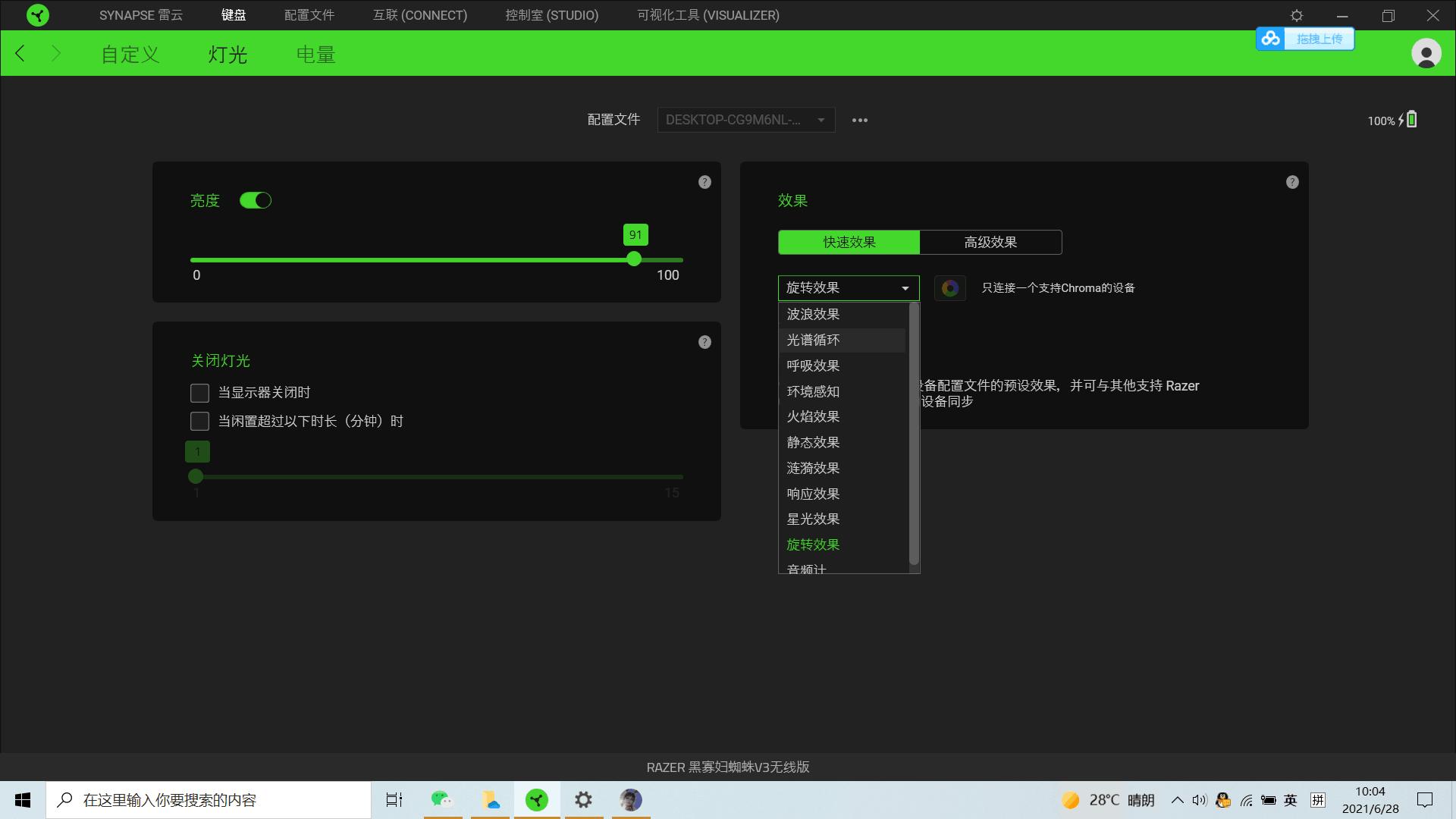Viewport: 1456px width, 819px height.
Task: Click the Razer Synapse logo icon
Action: point(37,15)
